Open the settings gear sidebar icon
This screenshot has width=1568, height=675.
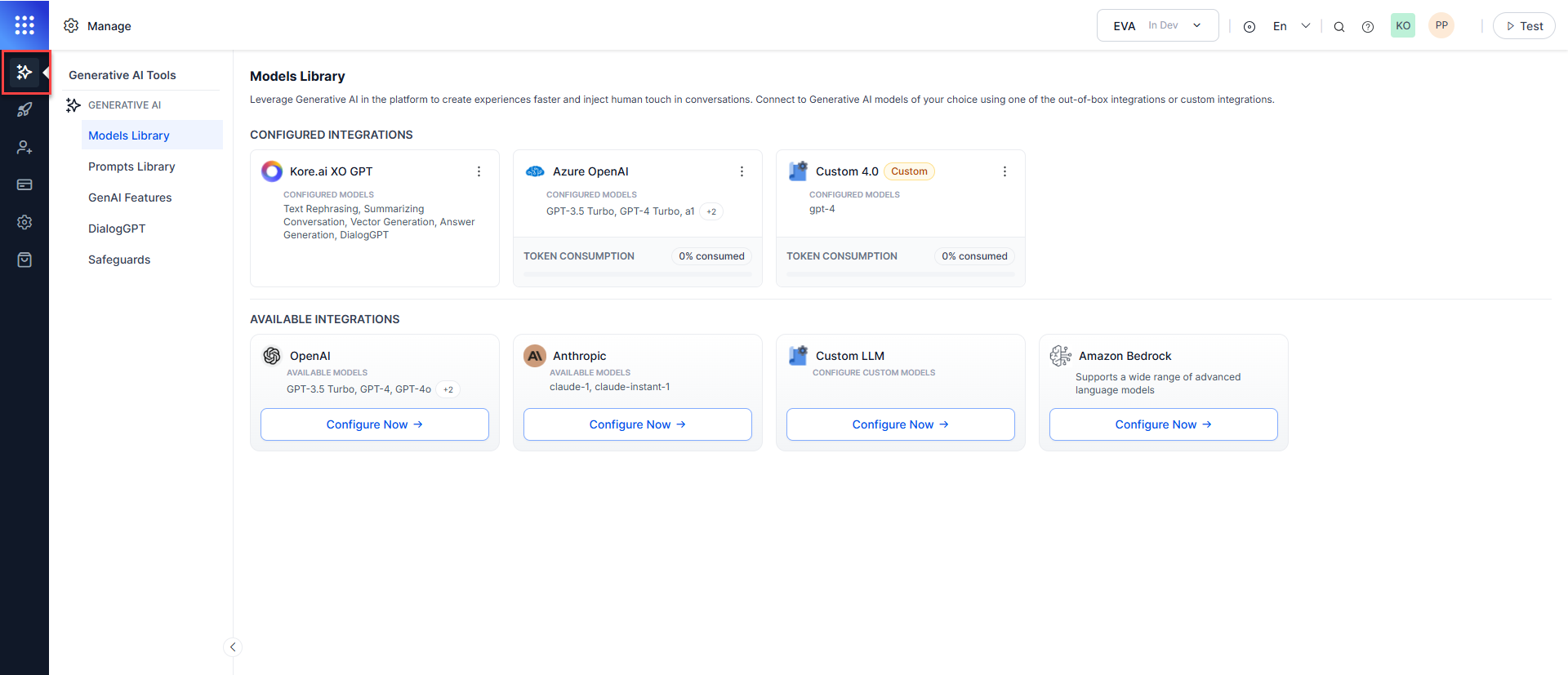(x=24, y=222)
